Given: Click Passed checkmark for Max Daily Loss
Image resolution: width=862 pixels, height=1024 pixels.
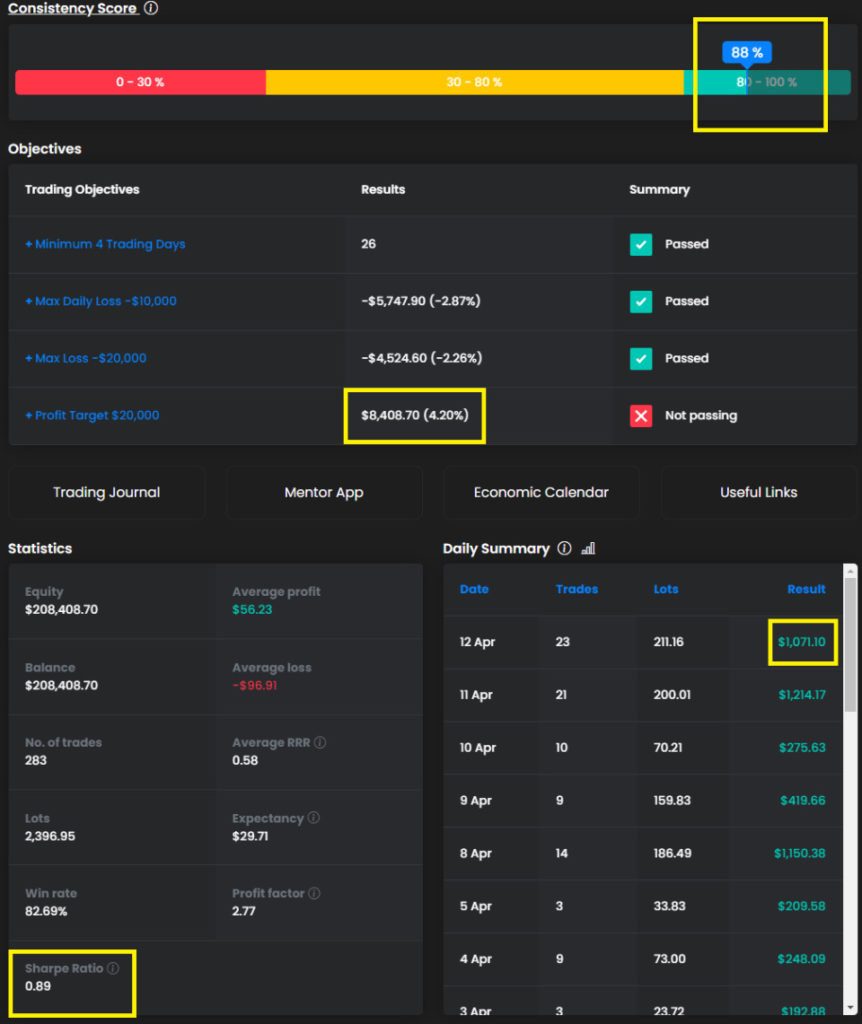Looking at the screenshot, I should 641,301.
